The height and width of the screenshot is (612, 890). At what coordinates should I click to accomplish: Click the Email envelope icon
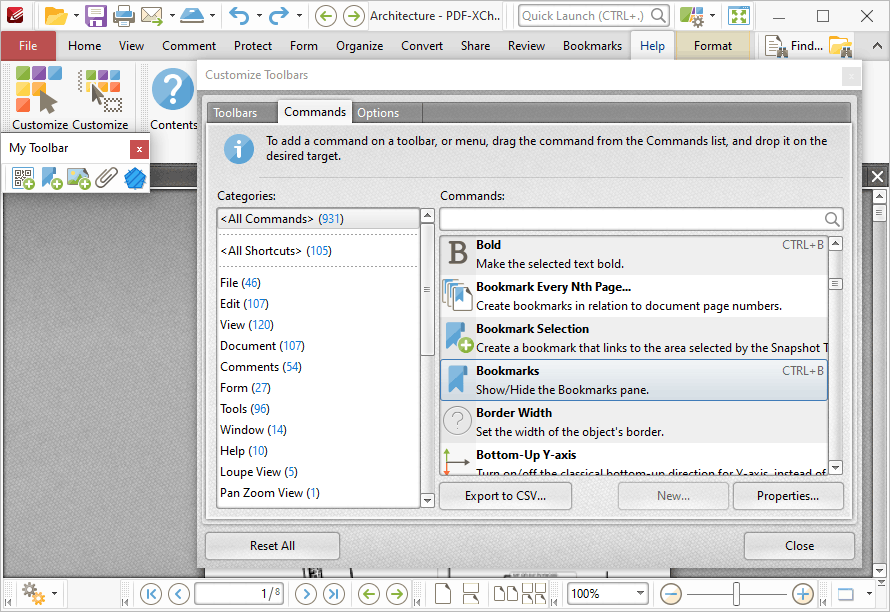(x=152, y=16)
